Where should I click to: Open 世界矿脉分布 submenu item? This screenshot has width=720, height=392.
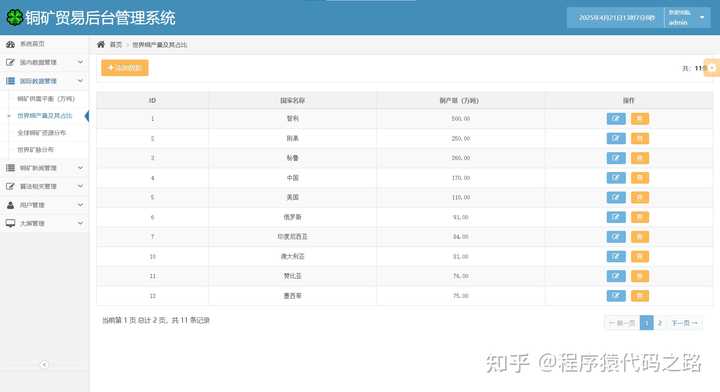click(36, 150)
